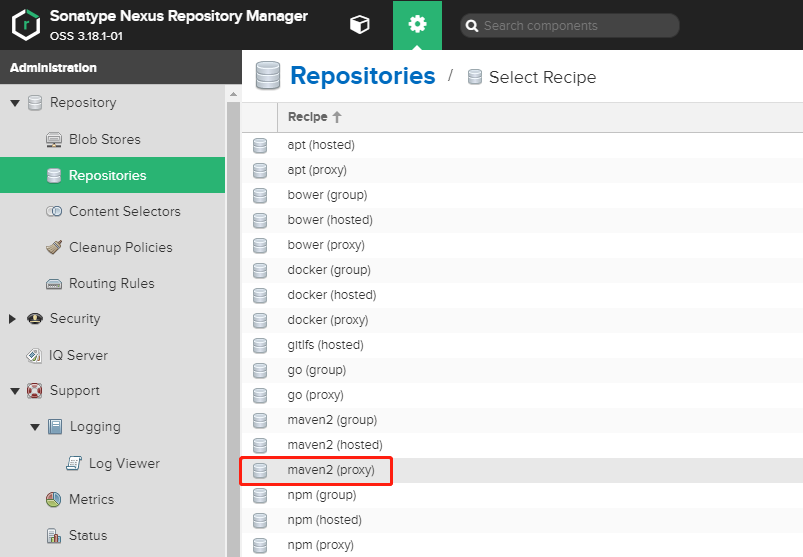Image resolution: width=803 pixels, height=557 pixels.
Task: Click the search magnifier icon
Action: click(x=472, y=26)
